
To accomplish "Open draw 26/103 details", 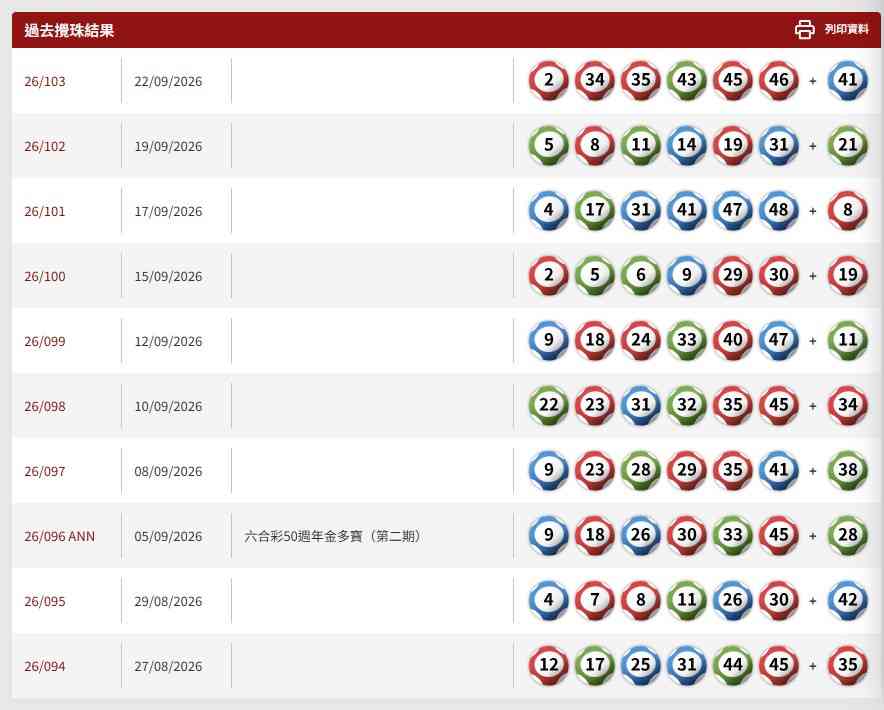I will coord(45,81).
